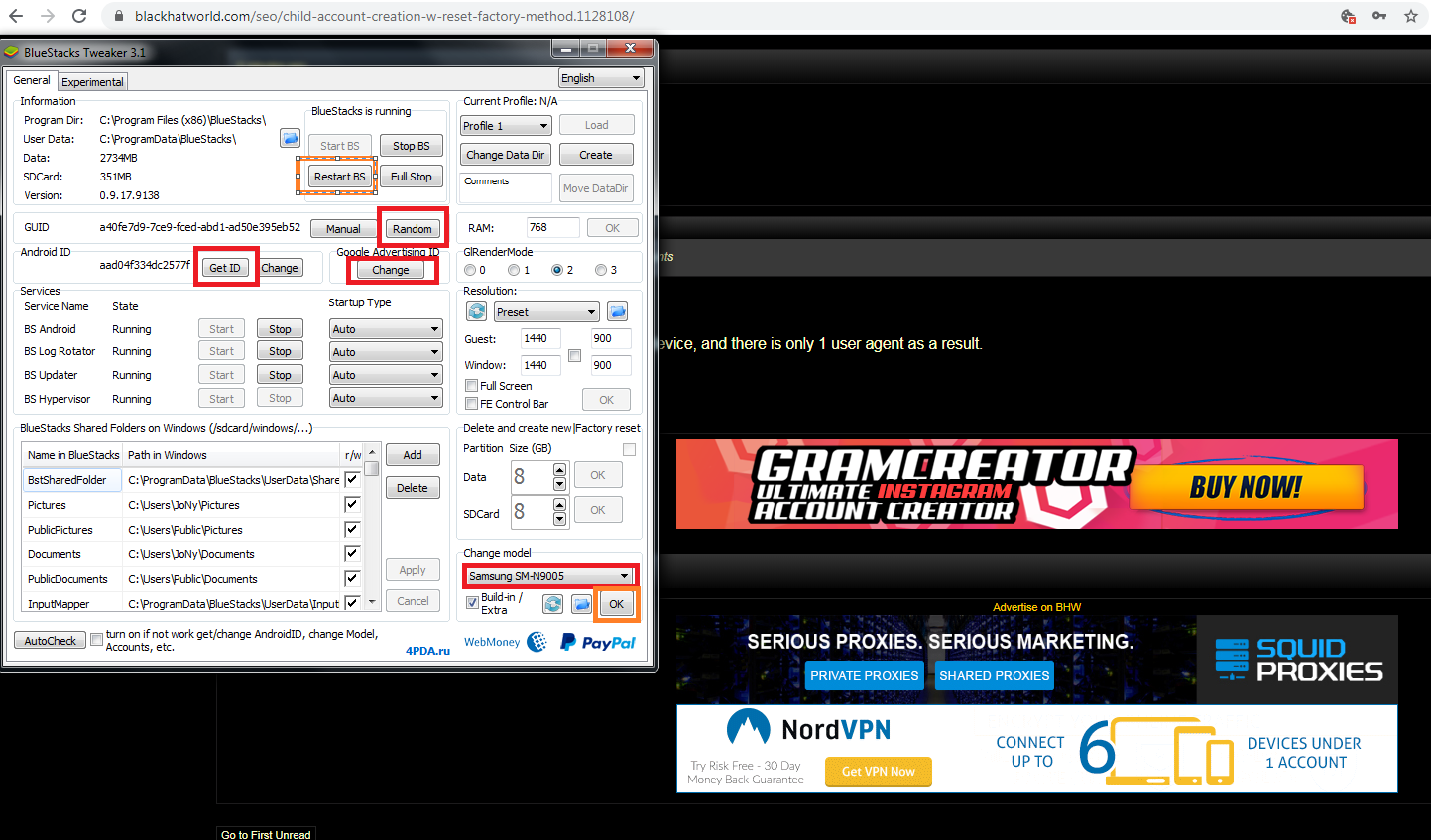This screenshot has height=840, width=1431.
Task: Click the folder icon beside Preset dropdown
Action: coord(617,311)
